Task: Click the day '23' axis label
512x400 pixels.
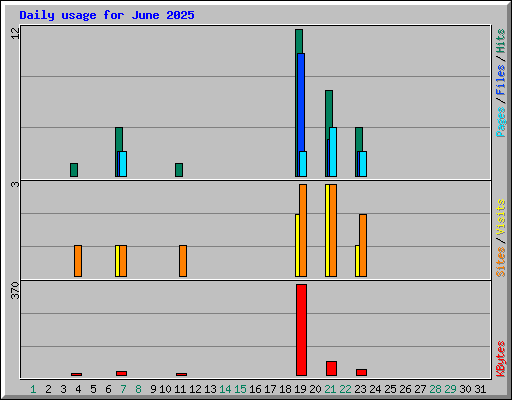Action: click(360, 389)
